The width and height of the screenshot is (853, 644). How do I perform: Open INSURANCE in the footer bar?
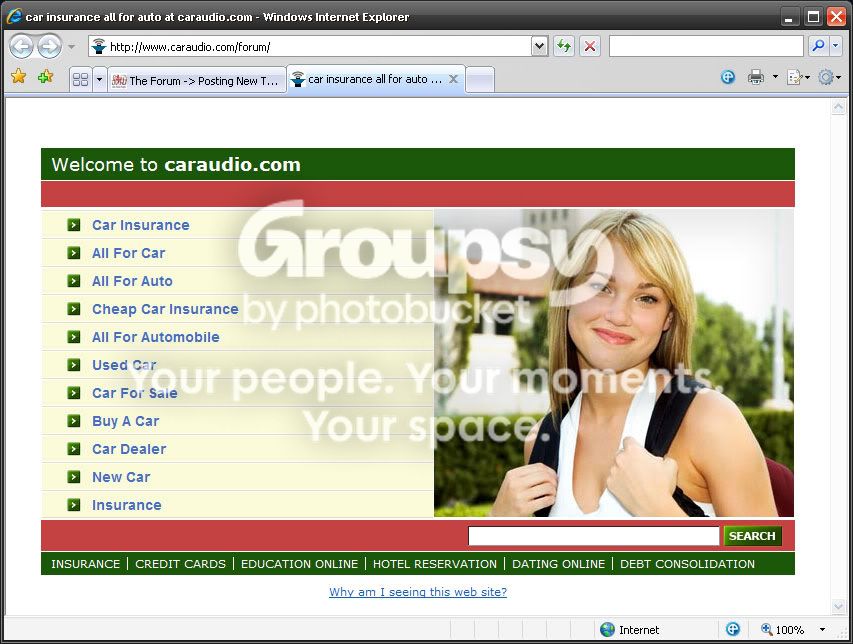85,564
